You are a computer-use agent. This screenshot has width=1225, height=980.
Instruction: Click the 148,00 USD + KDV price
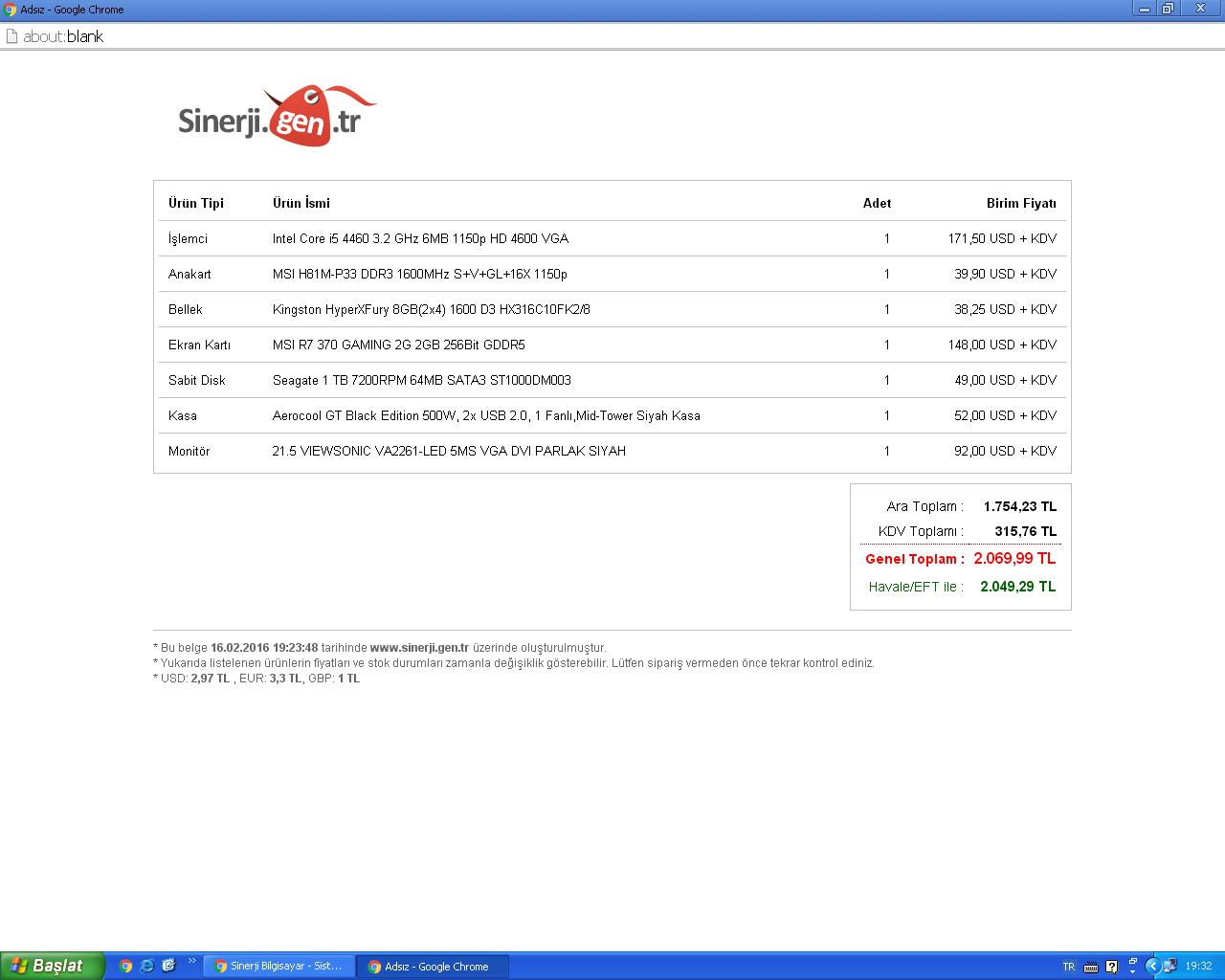click(x=1002, y=345)
